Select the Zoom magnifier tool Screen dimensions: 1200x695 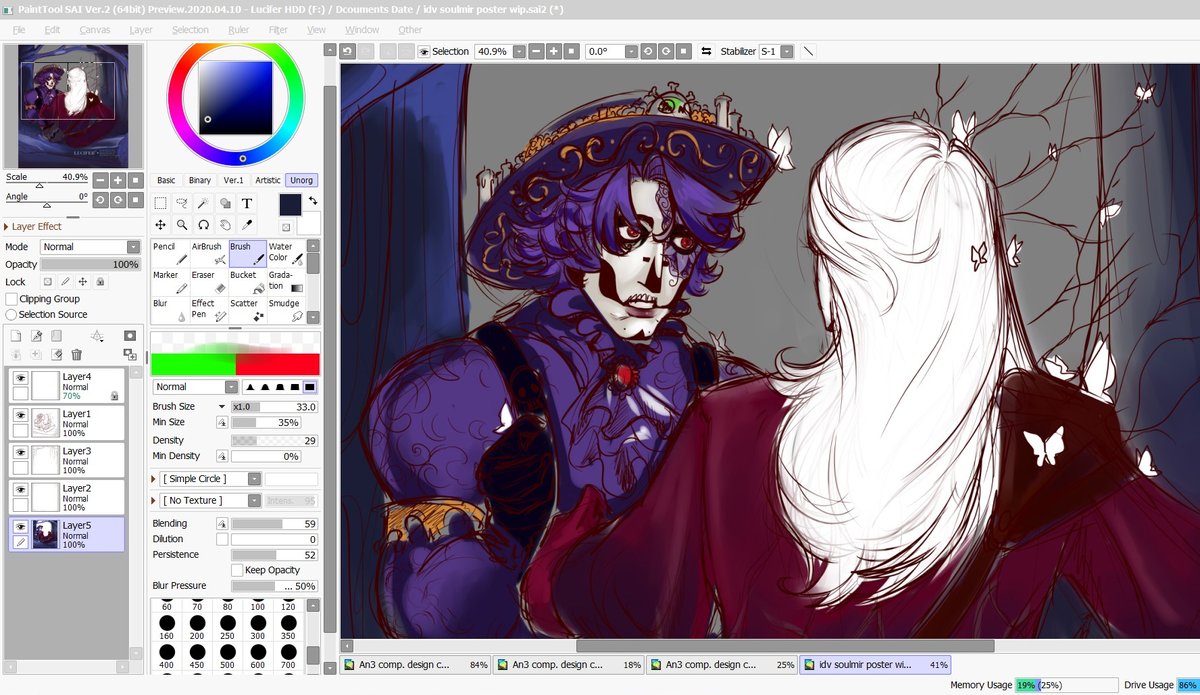[x=181, y=225]
